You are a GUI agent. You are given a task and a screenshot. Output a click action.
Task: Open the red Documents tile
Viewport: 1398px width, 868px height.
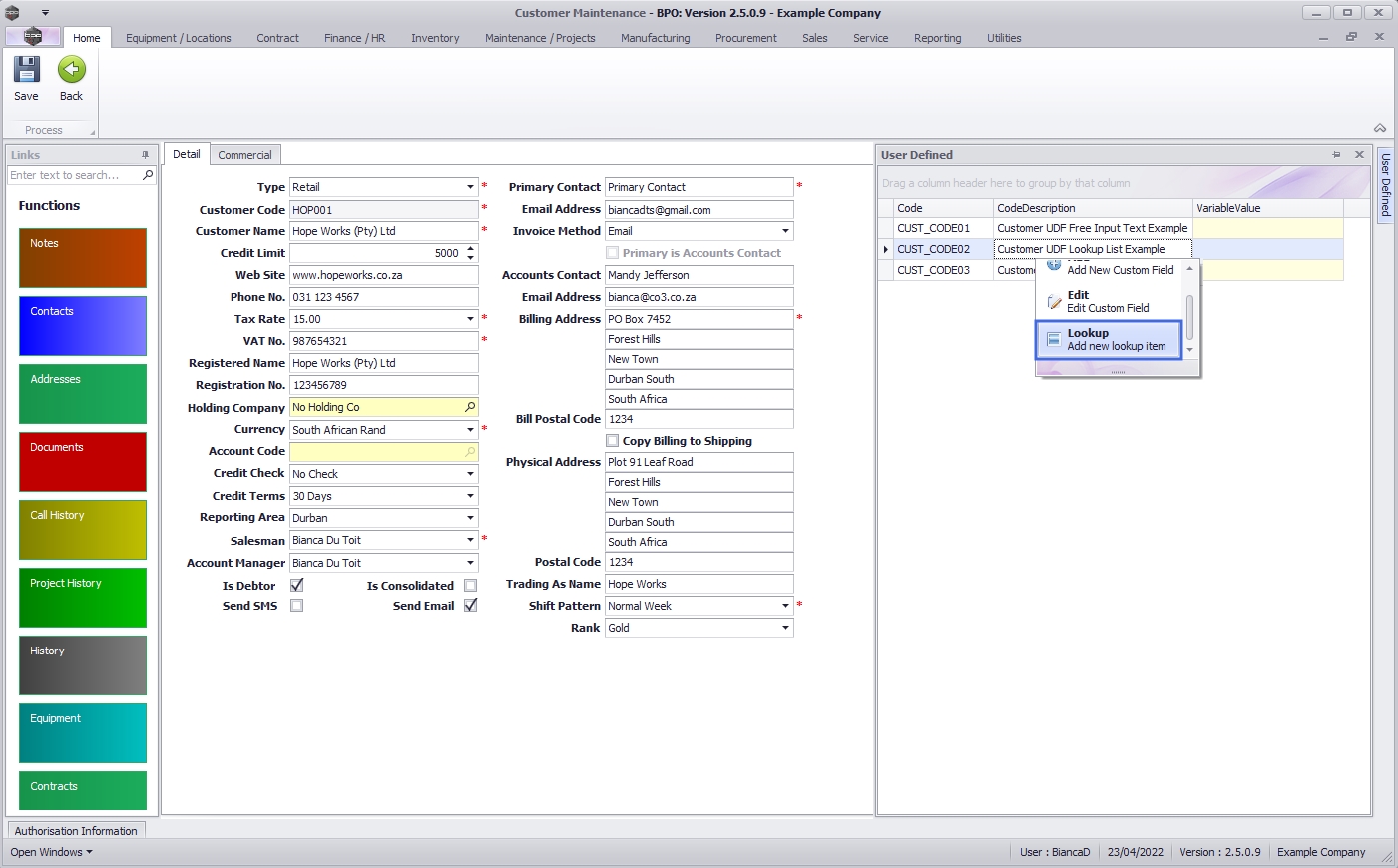[83, 462]
